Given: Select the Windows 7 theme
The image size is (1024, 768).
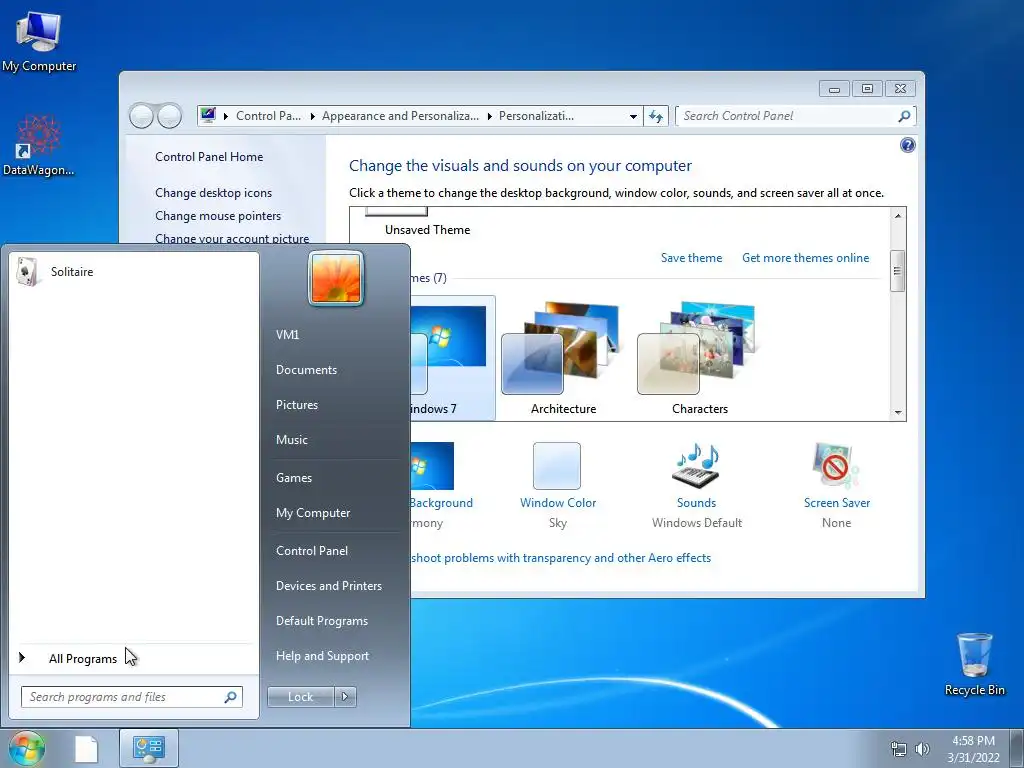Looking at the screenshot, I should pyautogui.click(x=452, y=358).
